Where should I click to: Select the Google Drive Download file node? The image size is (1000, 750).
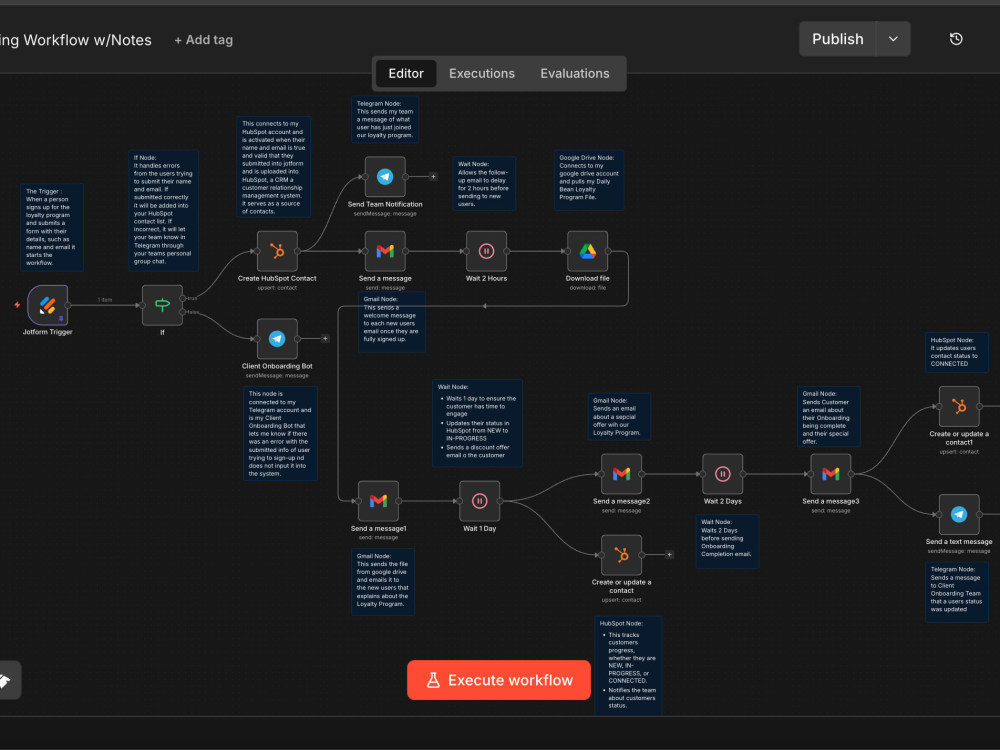pyautogui.click(x=587, y=251)
